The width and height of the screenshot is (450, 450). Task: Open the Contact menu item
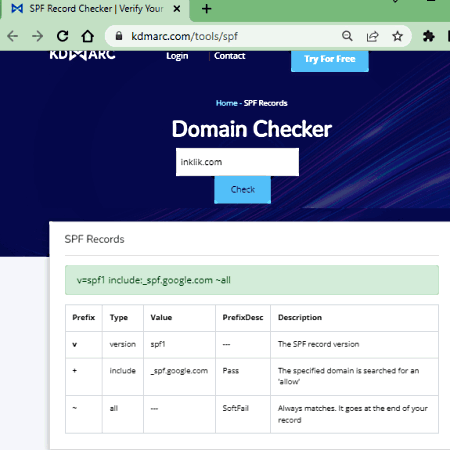[229, 56]
